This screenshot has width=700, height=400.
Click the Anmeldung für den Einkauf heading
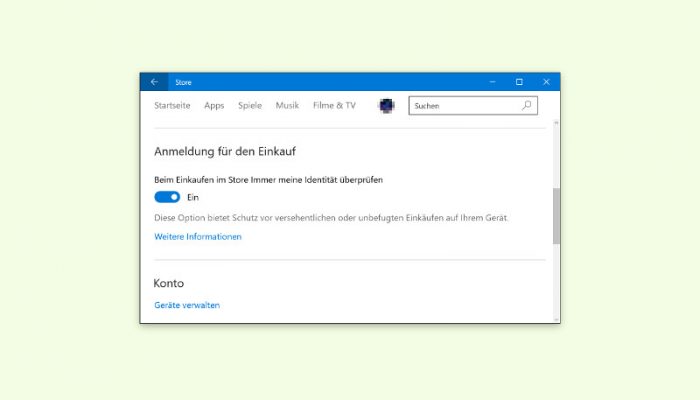(x=225, y=151)
